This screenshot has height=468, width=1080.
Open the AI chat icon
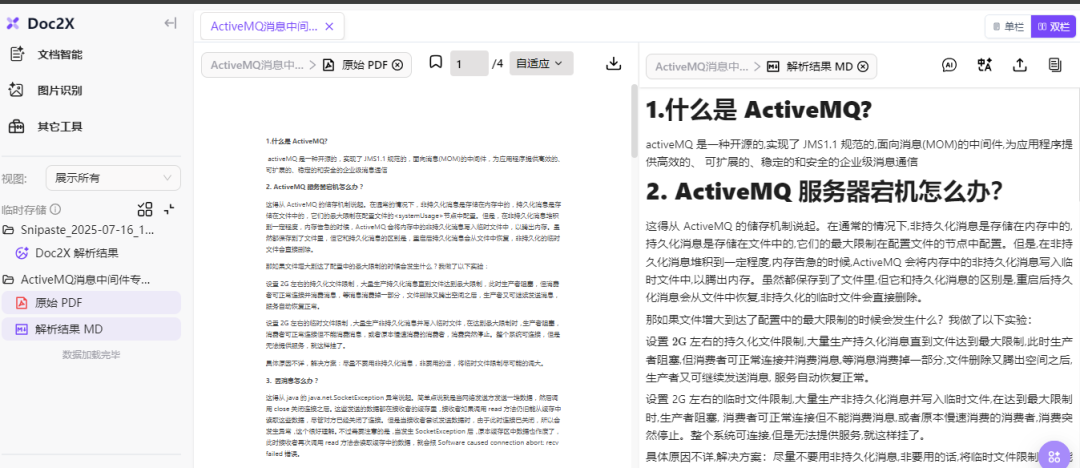949,65
